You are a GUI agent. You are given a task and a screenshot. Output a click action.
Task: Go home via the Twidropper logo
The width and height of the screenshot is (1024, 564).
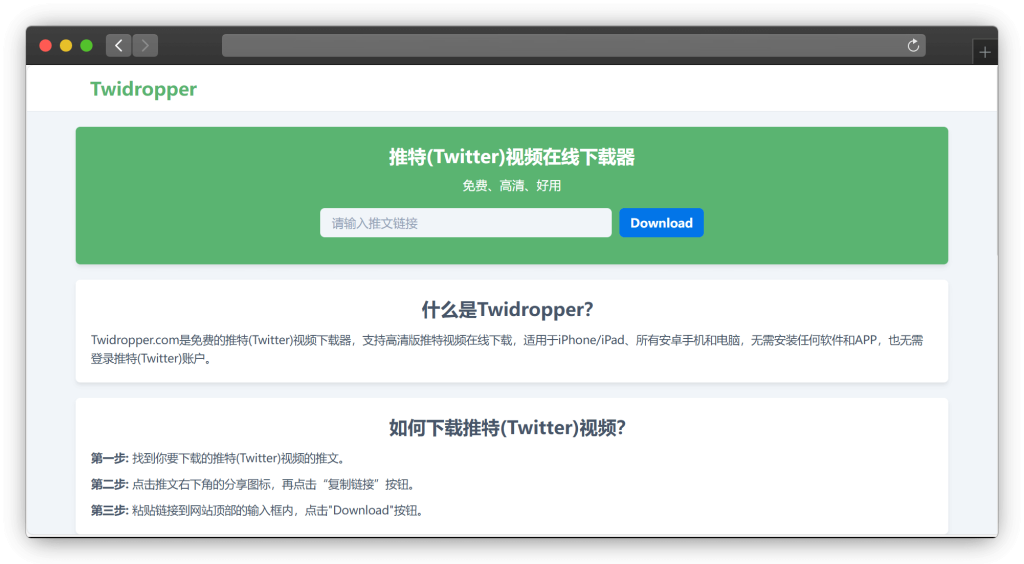click(x=143, y=89)
